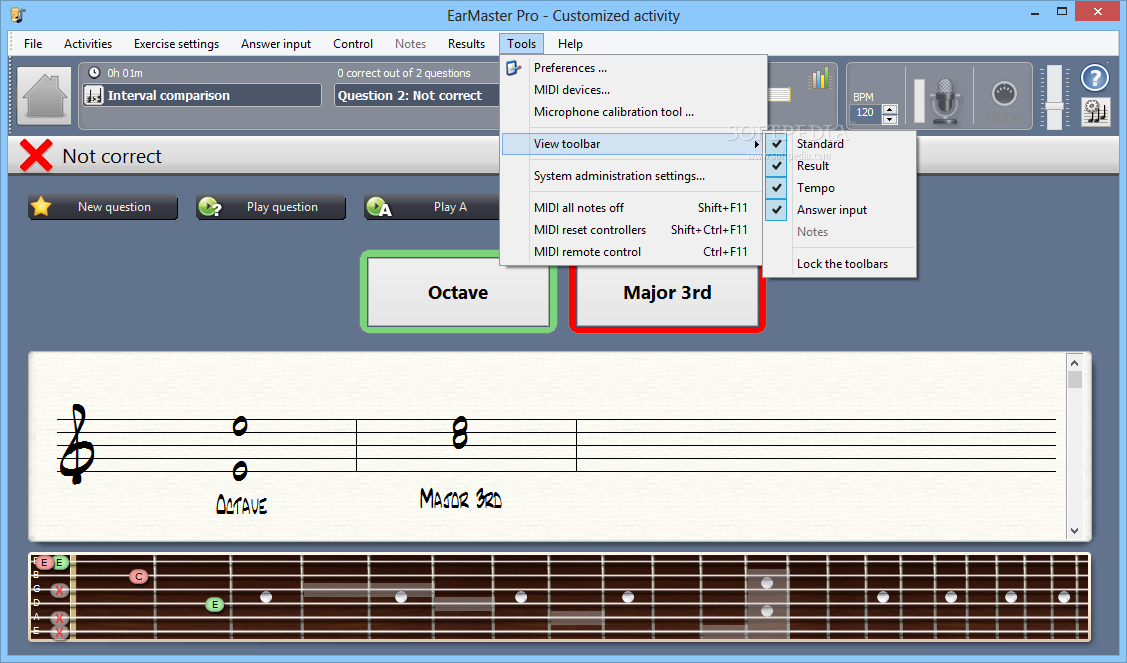Click the Major 3rd notes on staff
Viewport: 1127px width, 663px height.
(460, 433)
